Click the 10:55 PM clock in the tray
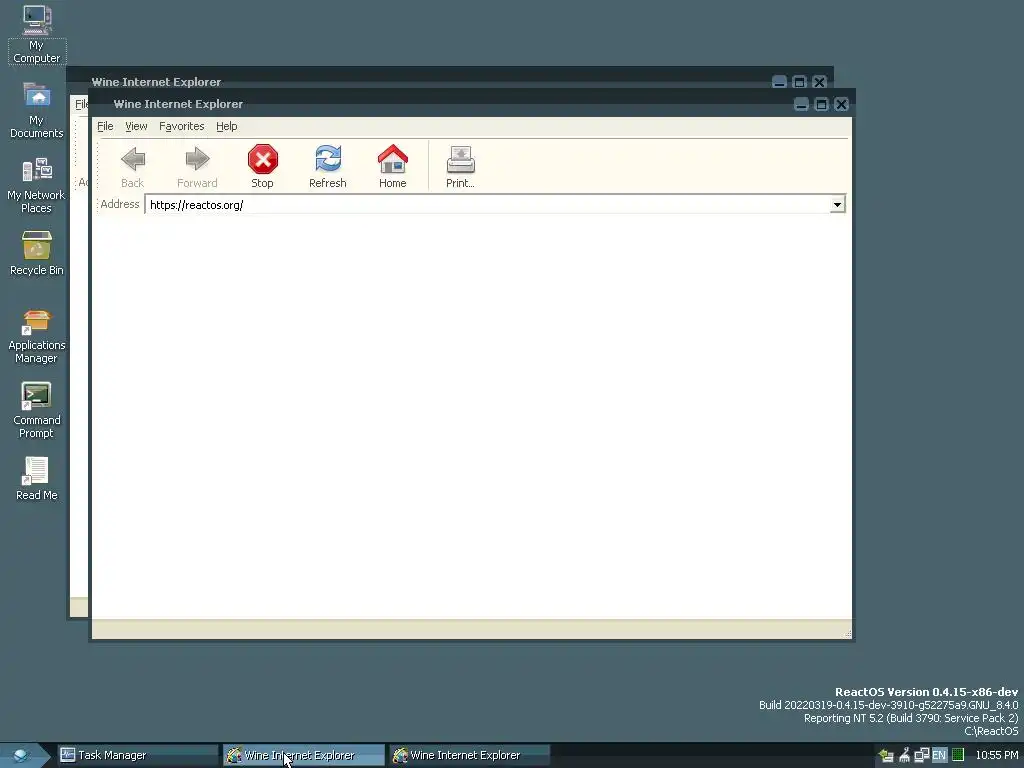Viewport: 1024px width, 768px height. click(x=997, y=755)
